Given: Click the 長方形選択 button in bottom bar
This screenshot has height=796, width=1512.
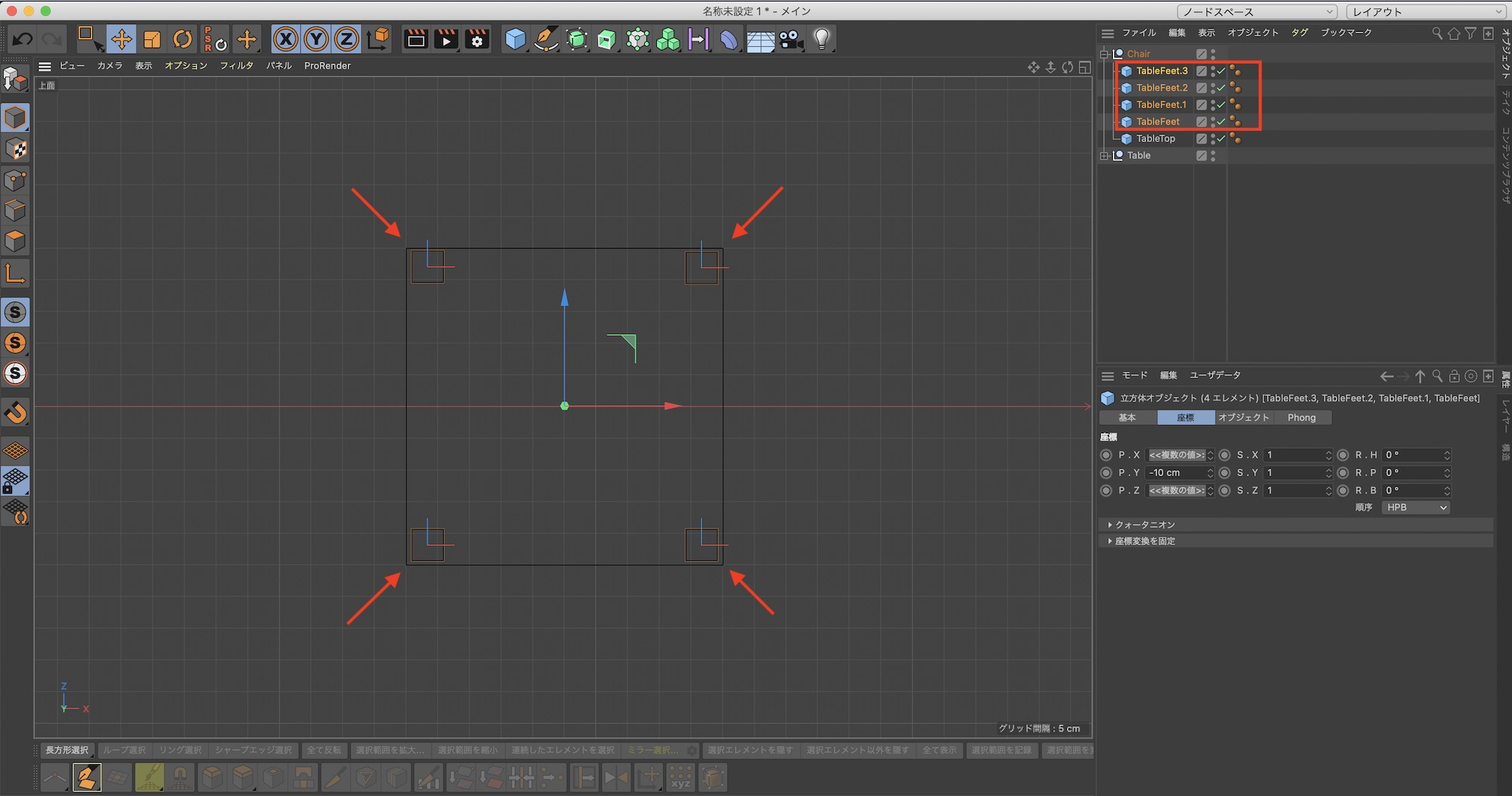Looking at the screenshot, I should [67, 750].
